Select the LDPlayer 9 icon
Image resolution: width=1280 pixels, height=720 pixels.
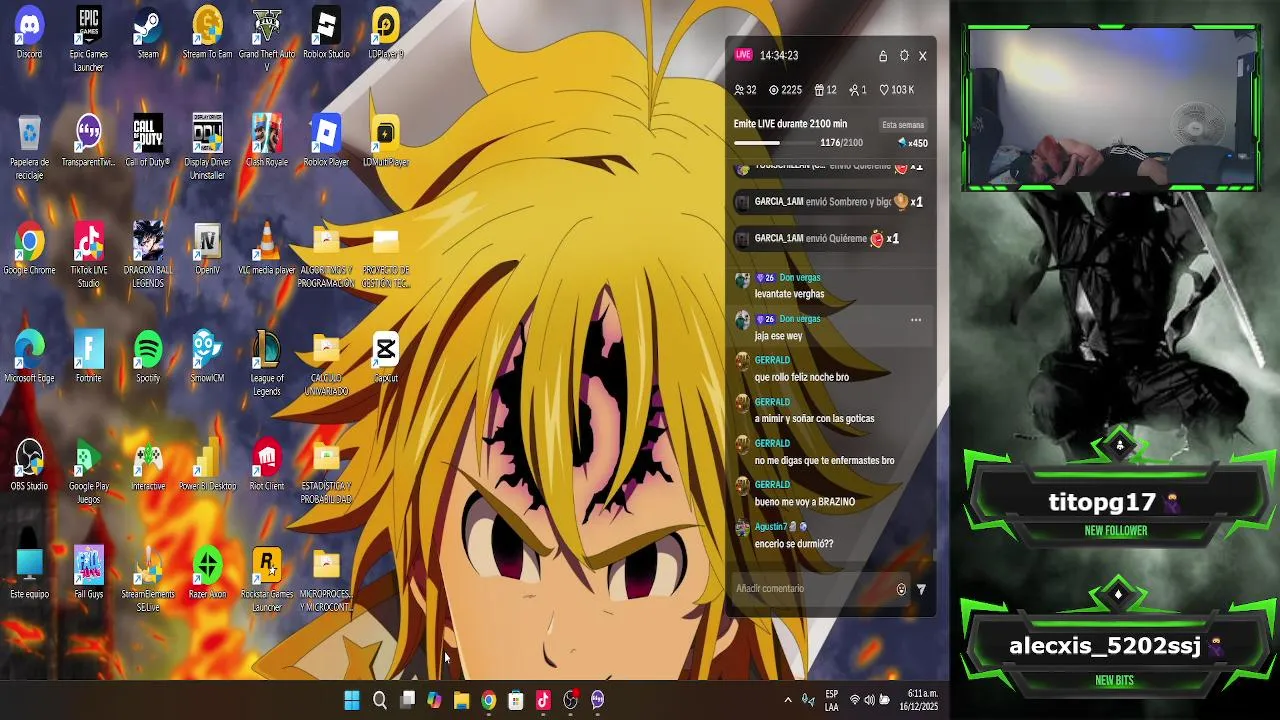pos(385,33)
